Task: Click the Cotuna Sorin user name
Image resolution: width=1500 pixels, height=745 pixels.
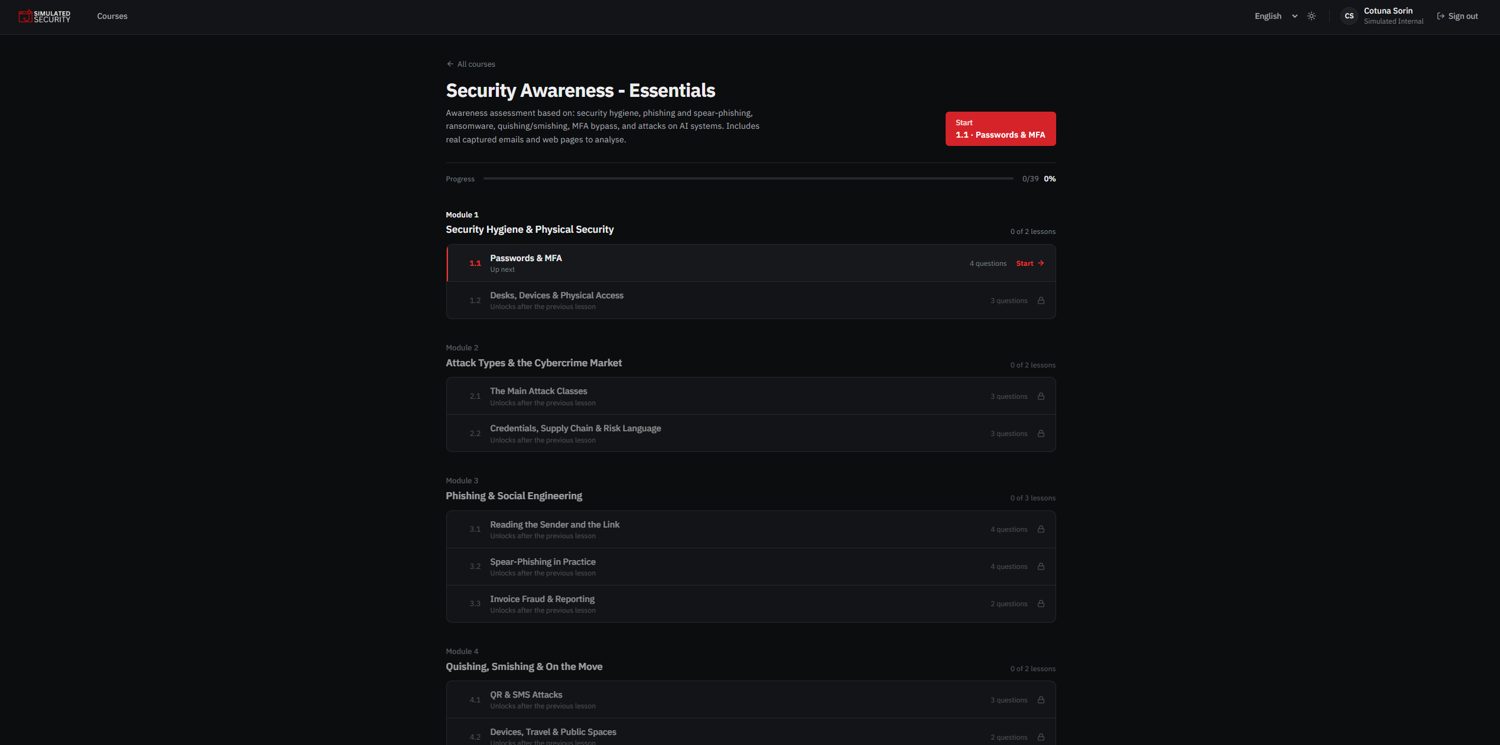Action: coord(1388,11)
